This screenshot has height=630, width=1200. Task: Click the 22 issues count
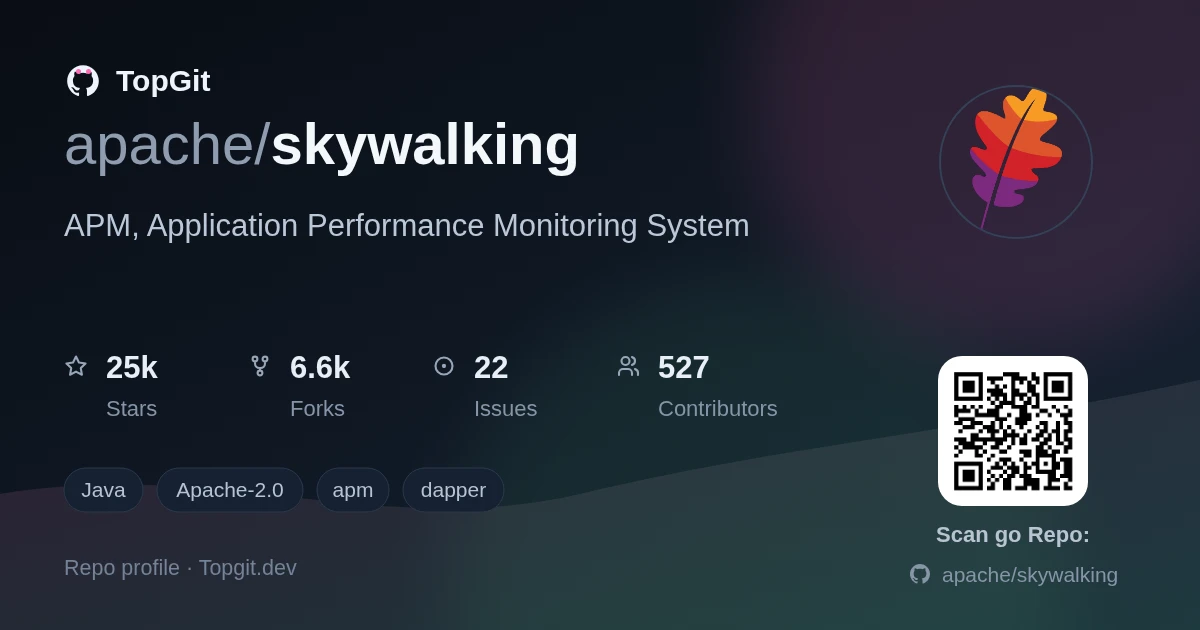[x=491, y=368]
